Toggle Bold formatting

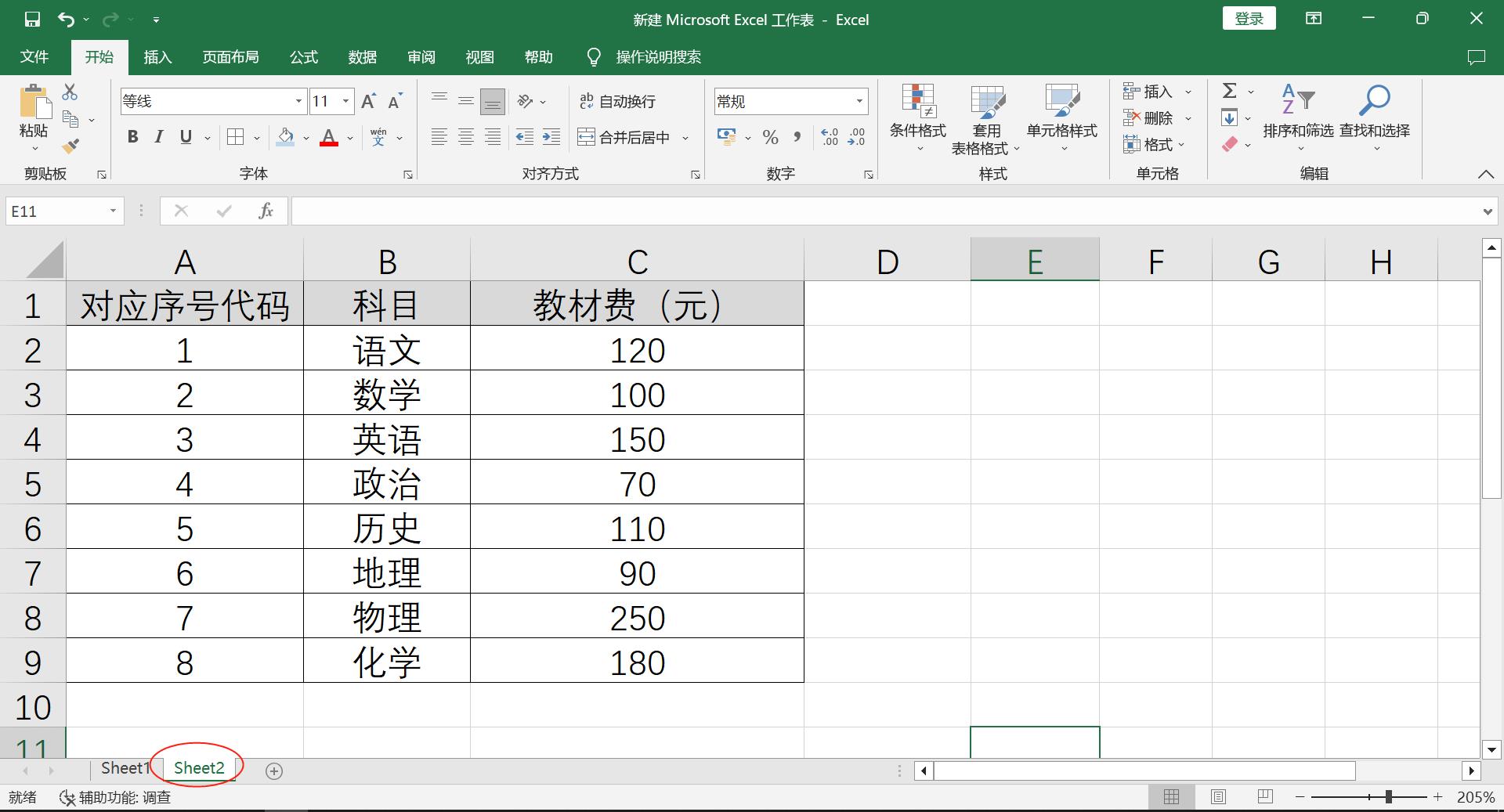132,137
